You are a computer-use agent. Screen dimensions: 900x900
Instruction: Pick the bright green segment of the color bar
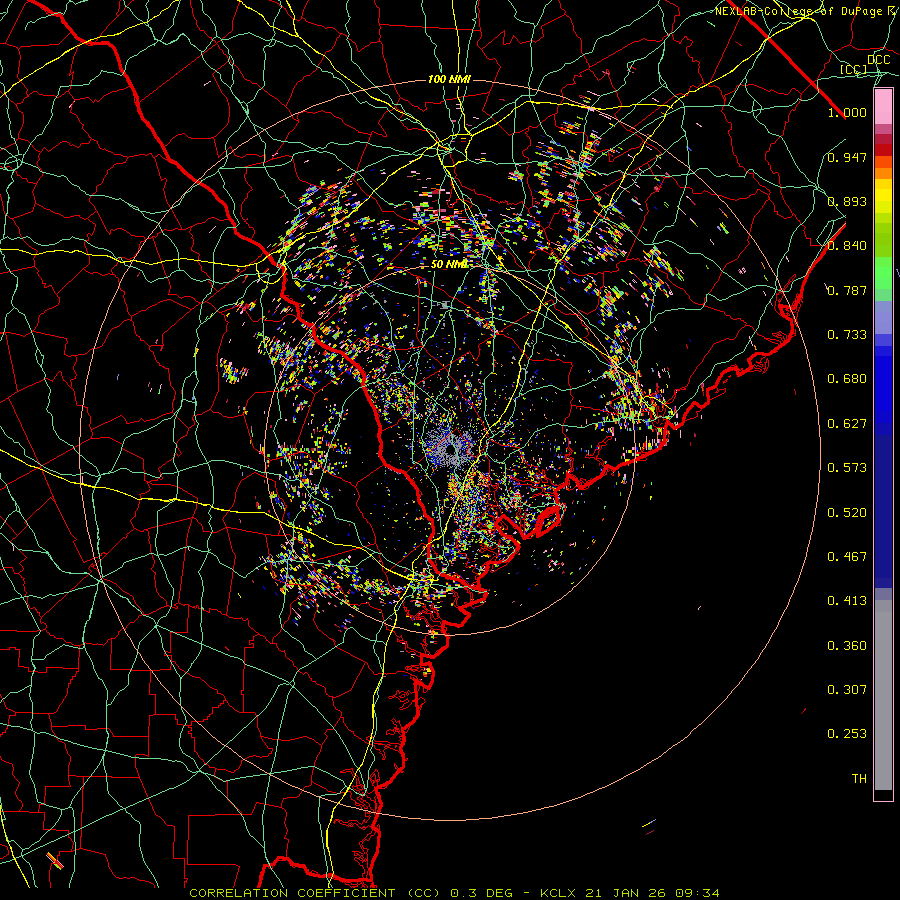pos(883,273)
